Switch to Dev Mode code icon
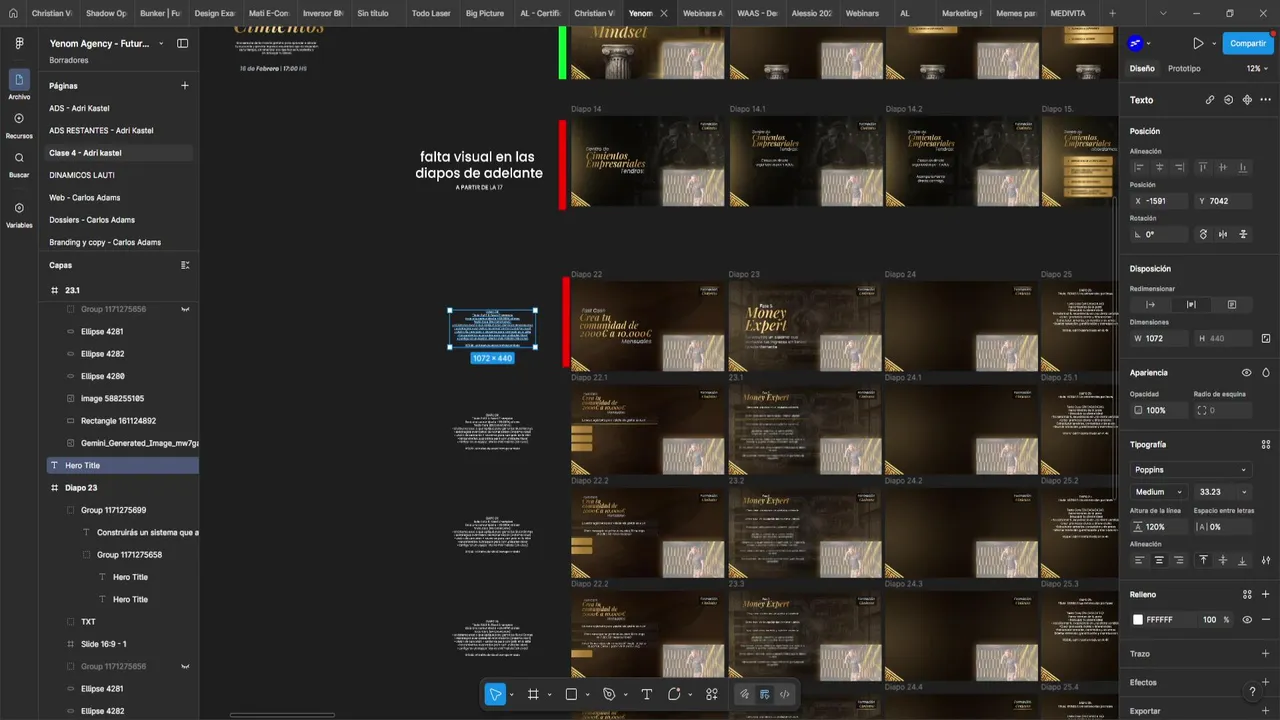This screenshot has height=720, width=1280. pyautogui.click(x=784, y=694)
